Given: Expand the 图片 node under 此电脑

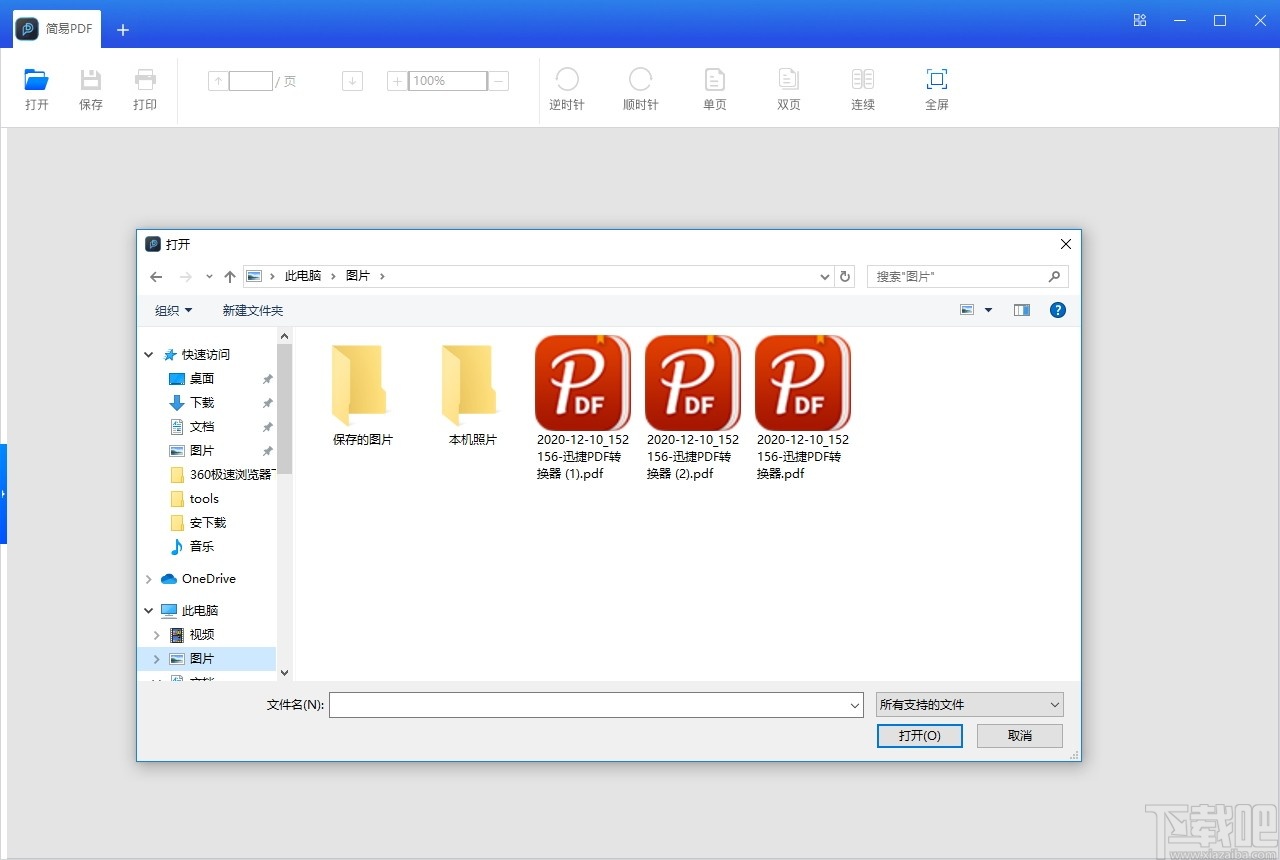Looking at the screenshot, I should [156, 659].
